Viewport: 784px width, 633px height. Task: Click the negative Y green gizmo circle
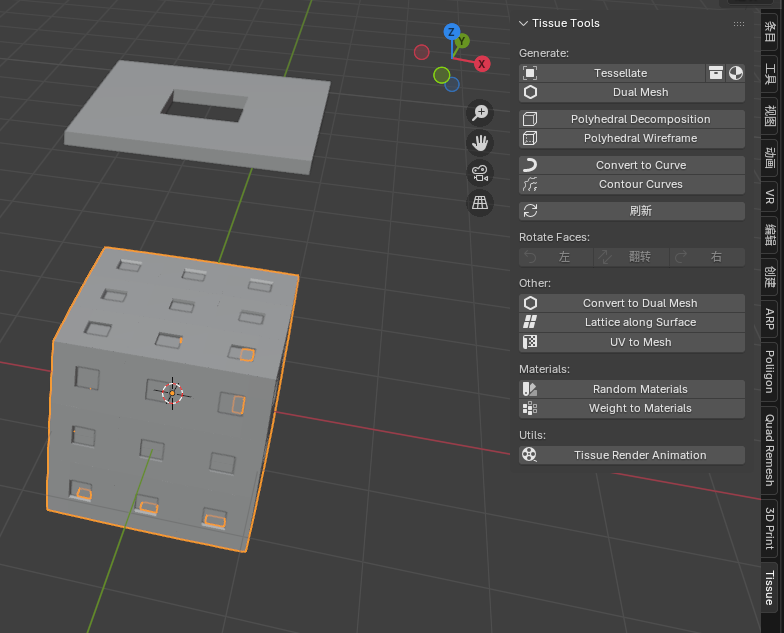coord(442,76)
